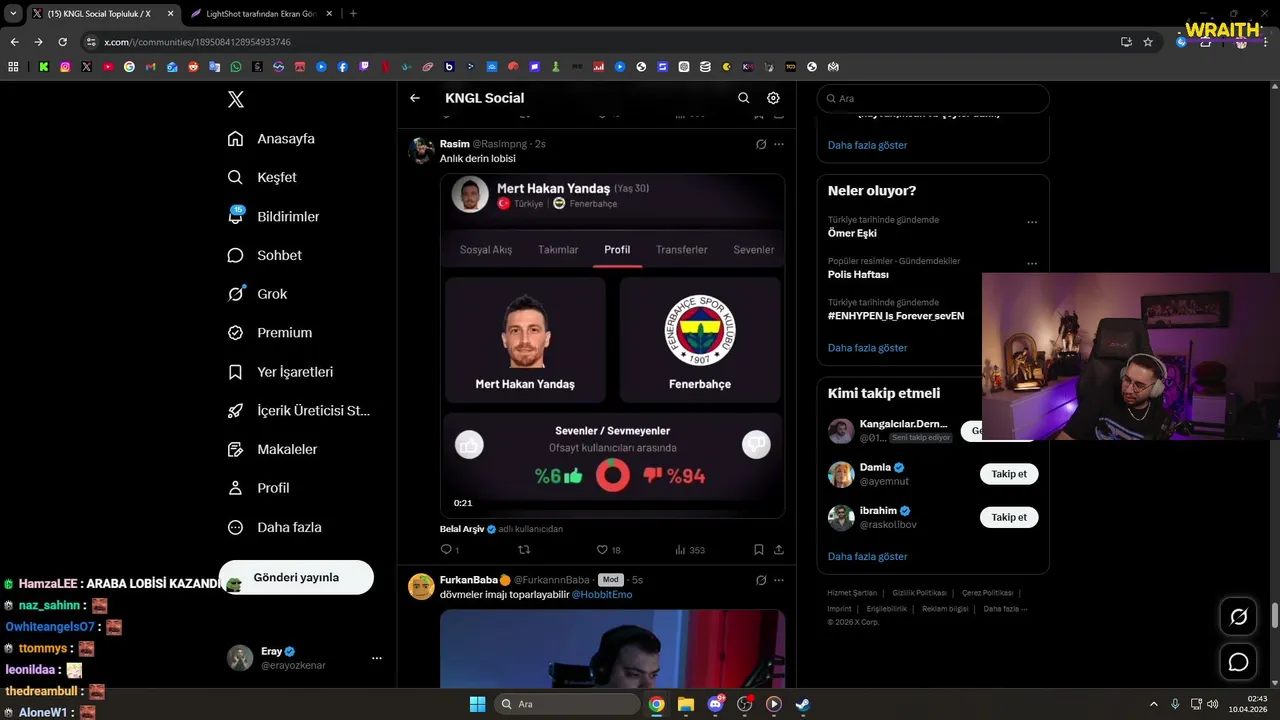The width and height of the screenshot is (1280, 720).
Task: Open Windows Start menu
Action: (x=477, y=704)
